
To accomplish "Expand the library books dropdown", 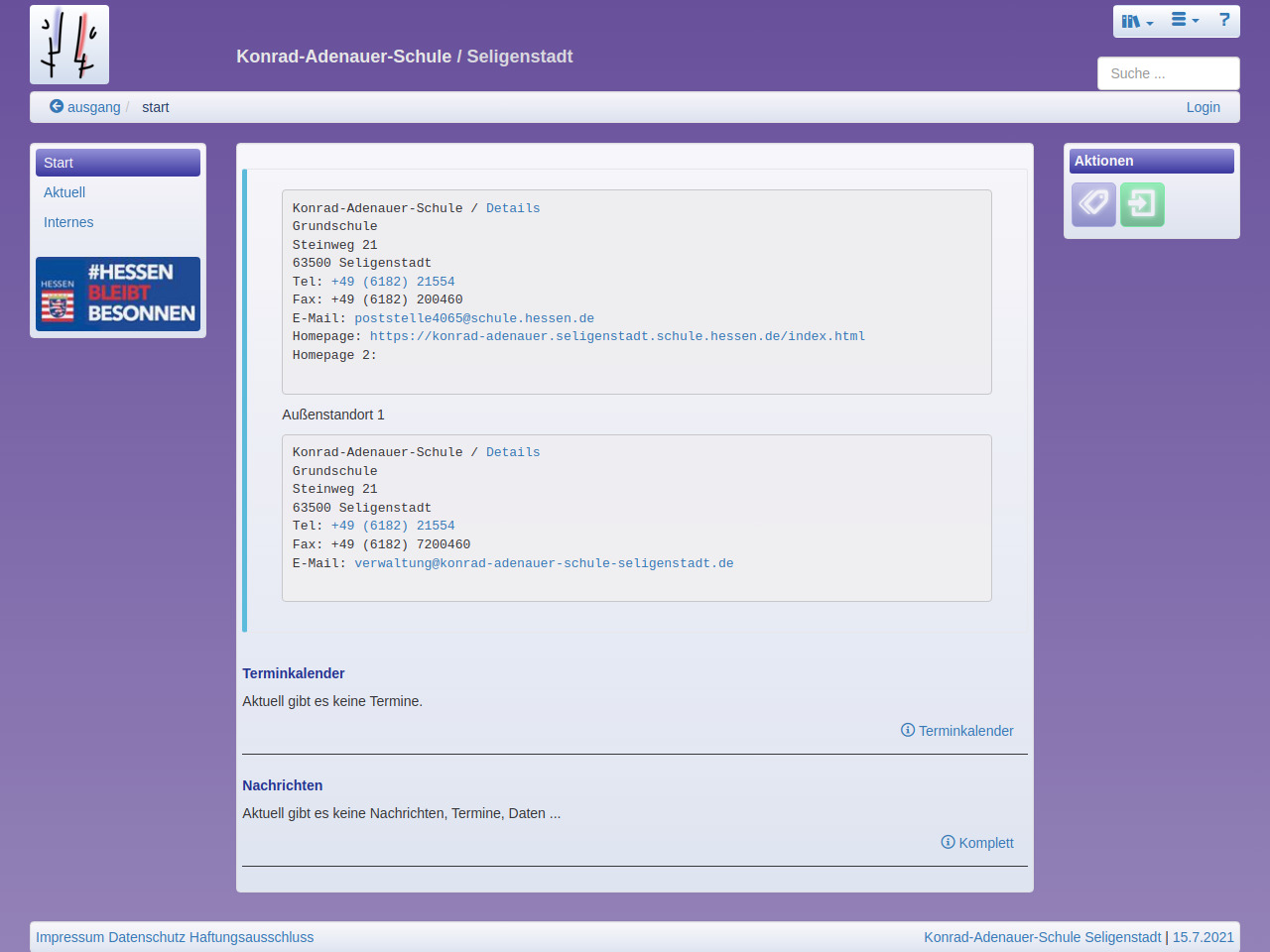I will coord(1137,21).
